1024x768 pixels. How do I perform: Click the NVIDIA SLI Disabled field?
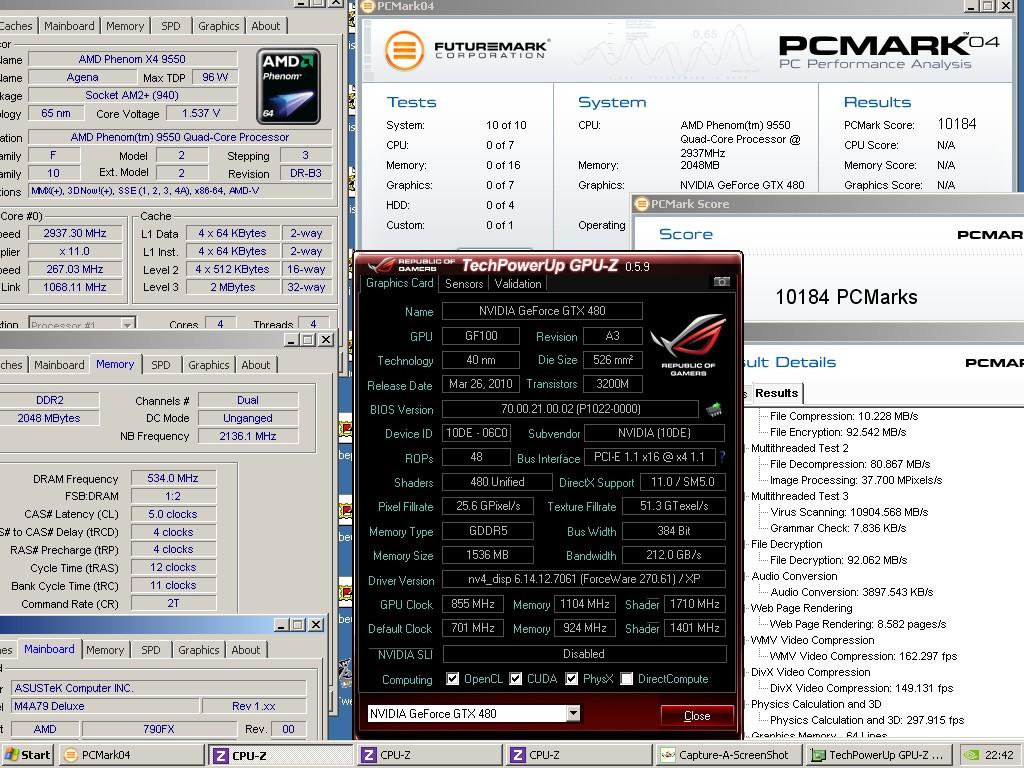coord(584,654)
